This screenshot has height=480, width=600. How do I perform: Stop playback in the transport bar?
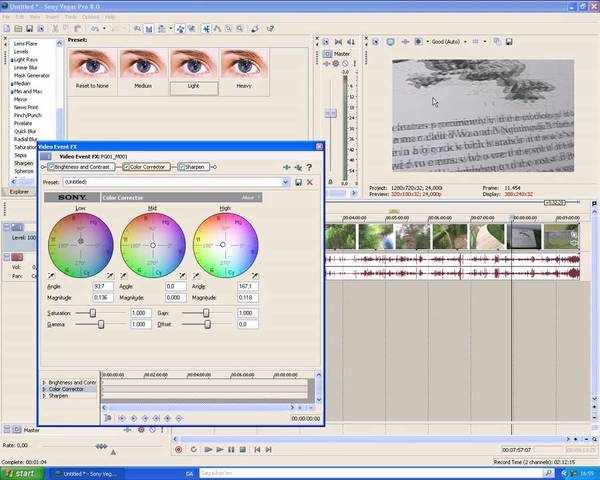[243, 449]
